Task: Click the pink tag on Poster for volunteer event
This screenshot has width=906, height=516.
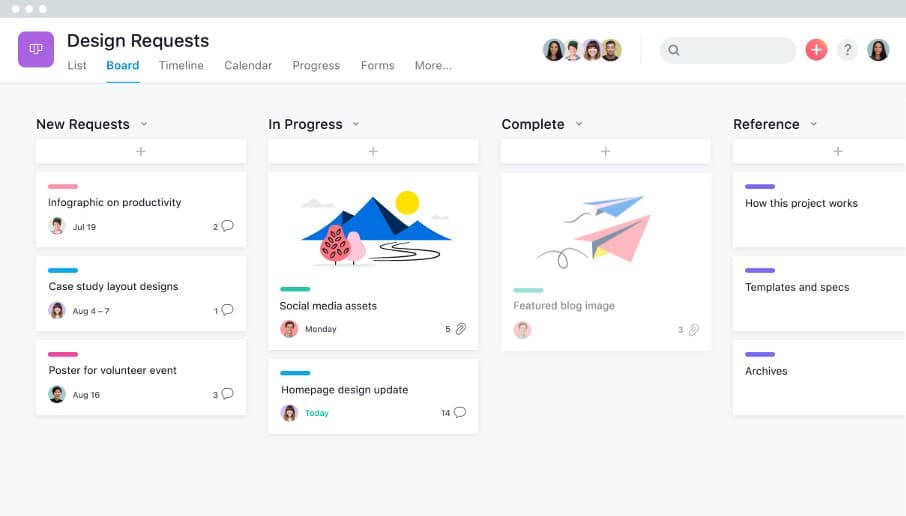Action: tap(63, 354)
